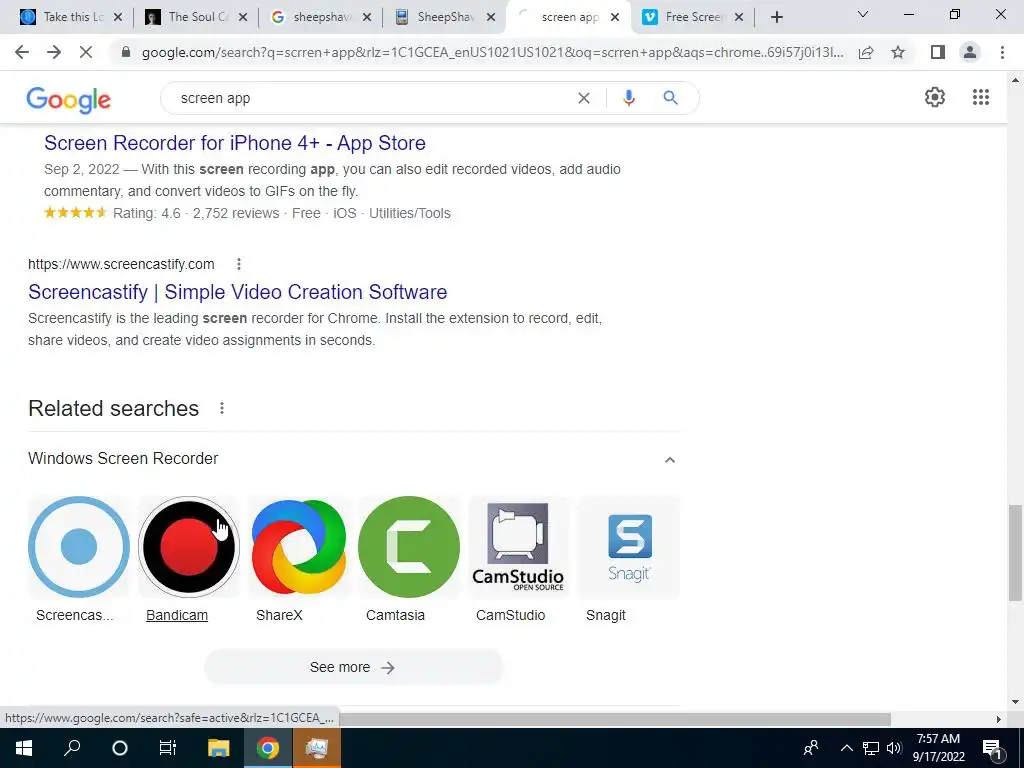Open the tab search dropdown
Image resolution: width=1024 pixels, height=768 pixels.
click(863, 14)
